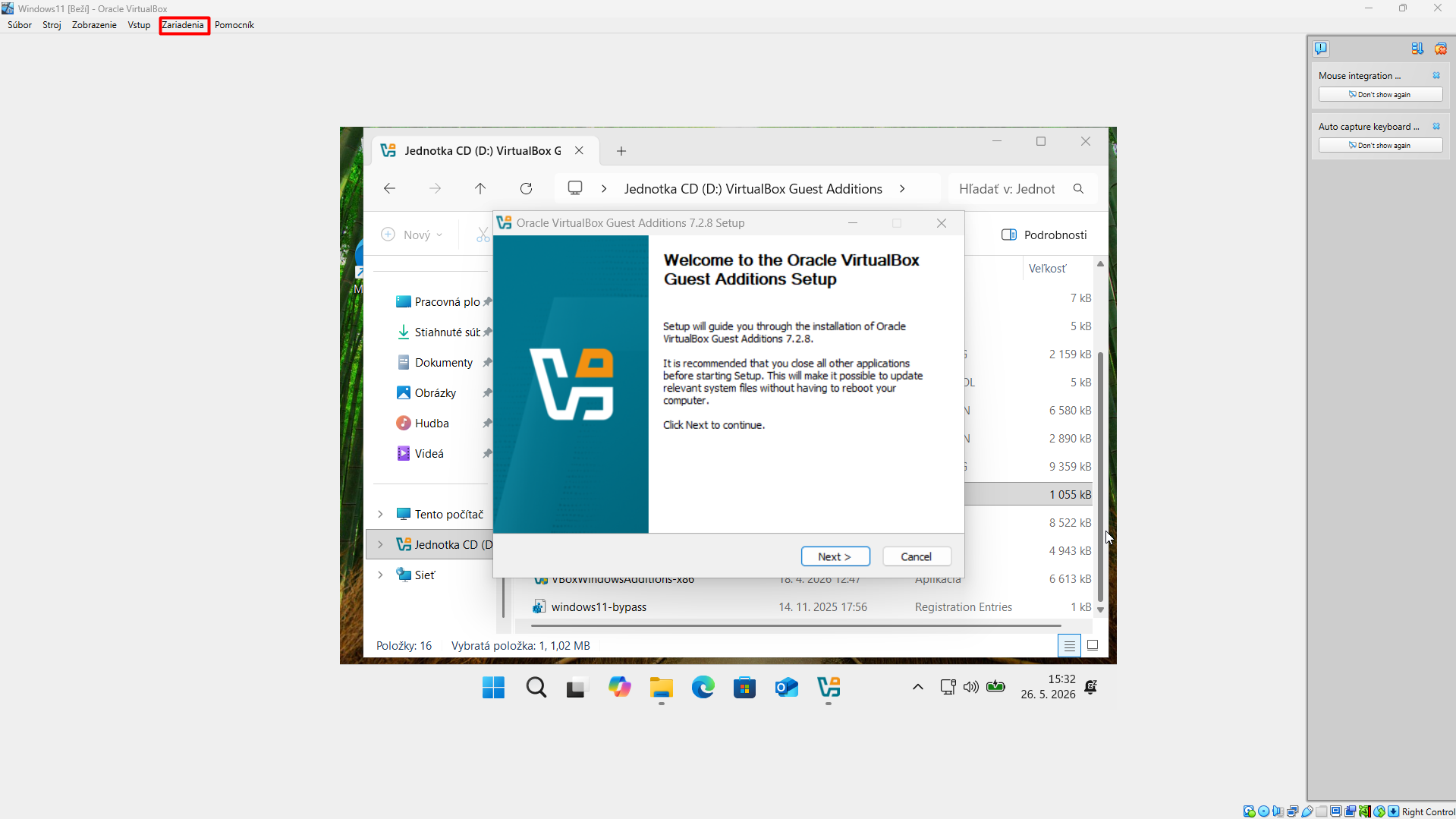Launch Copilot from guest taskbar
1456x819 pixels.
620,688
